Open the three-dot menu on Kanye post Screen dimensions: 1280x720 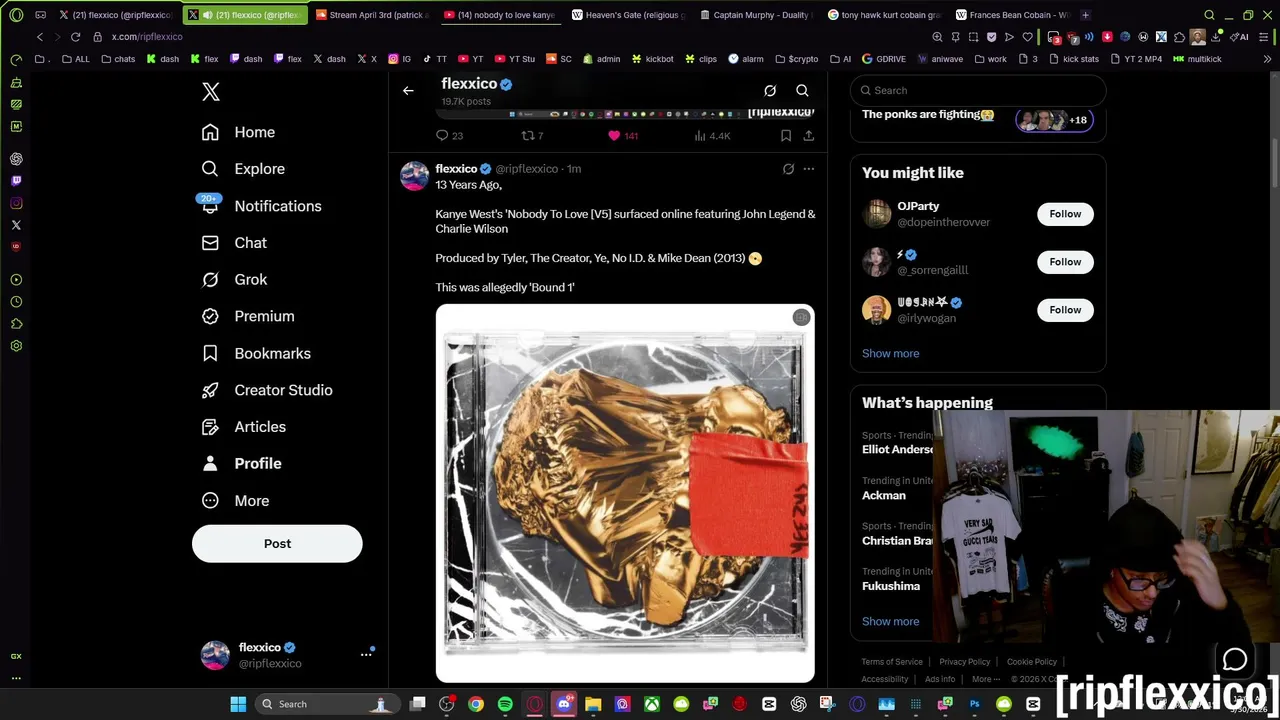coord(808,169)
